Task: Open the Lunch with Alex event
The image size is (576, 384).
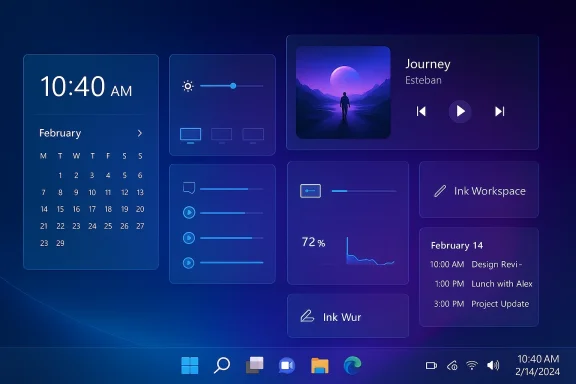Action: [483, 284]
